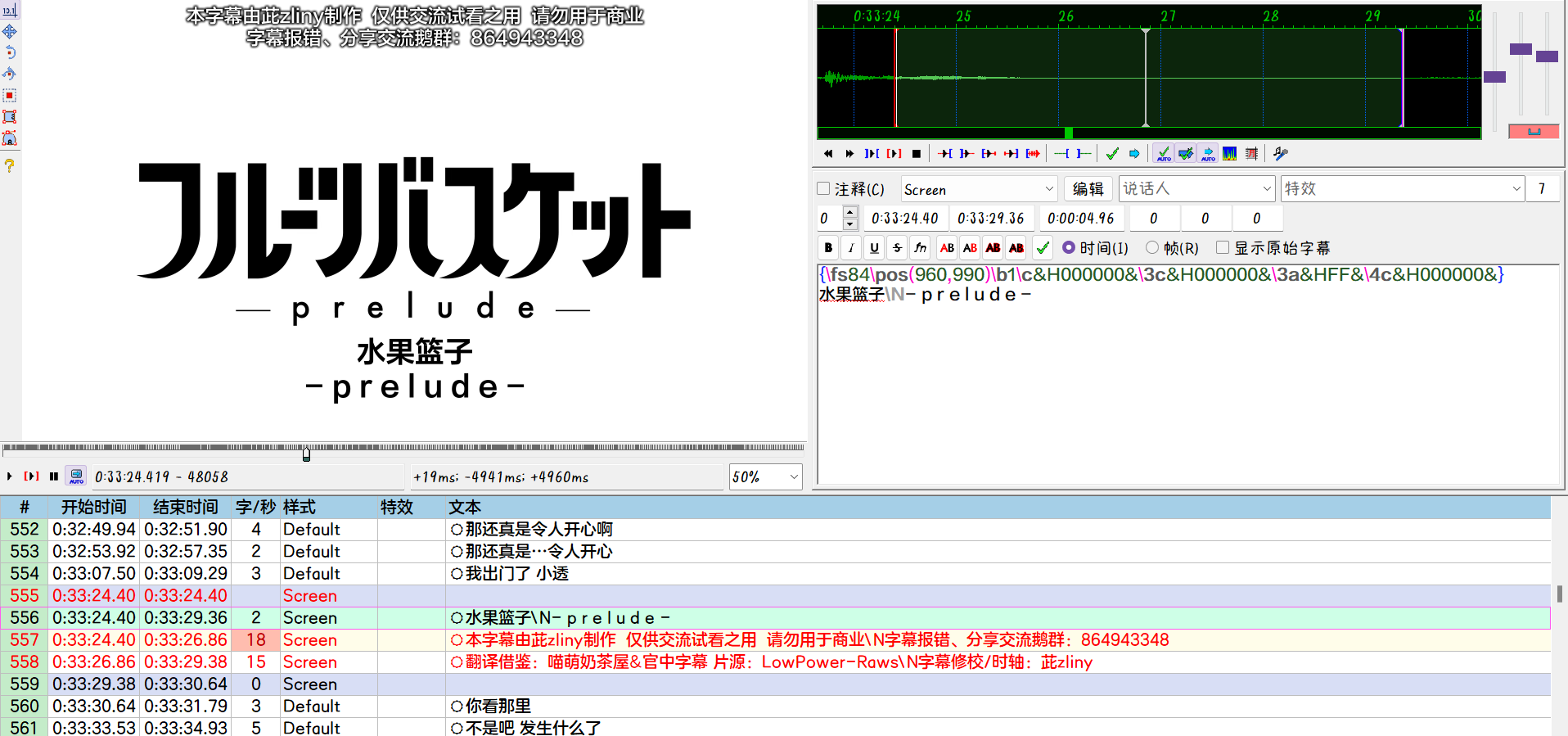Click the end time field 0:33:29.36
1568x736 pixels.
tap(991, 219)
